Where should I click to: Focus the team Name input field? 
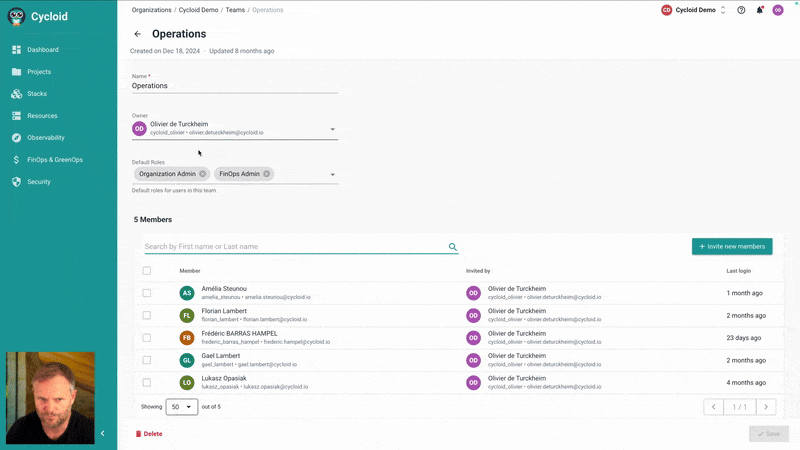click(235, 86)
